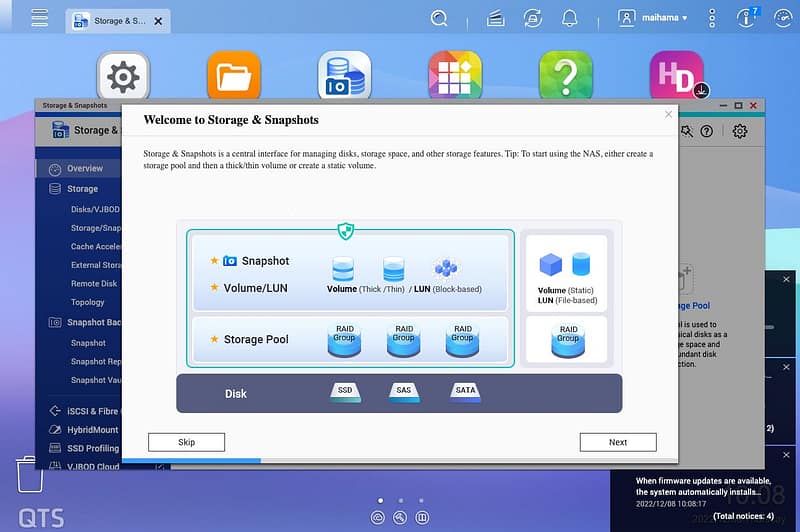Click the SATA disk icon in diagram
The image size is (800, 532).
[465, 393]
